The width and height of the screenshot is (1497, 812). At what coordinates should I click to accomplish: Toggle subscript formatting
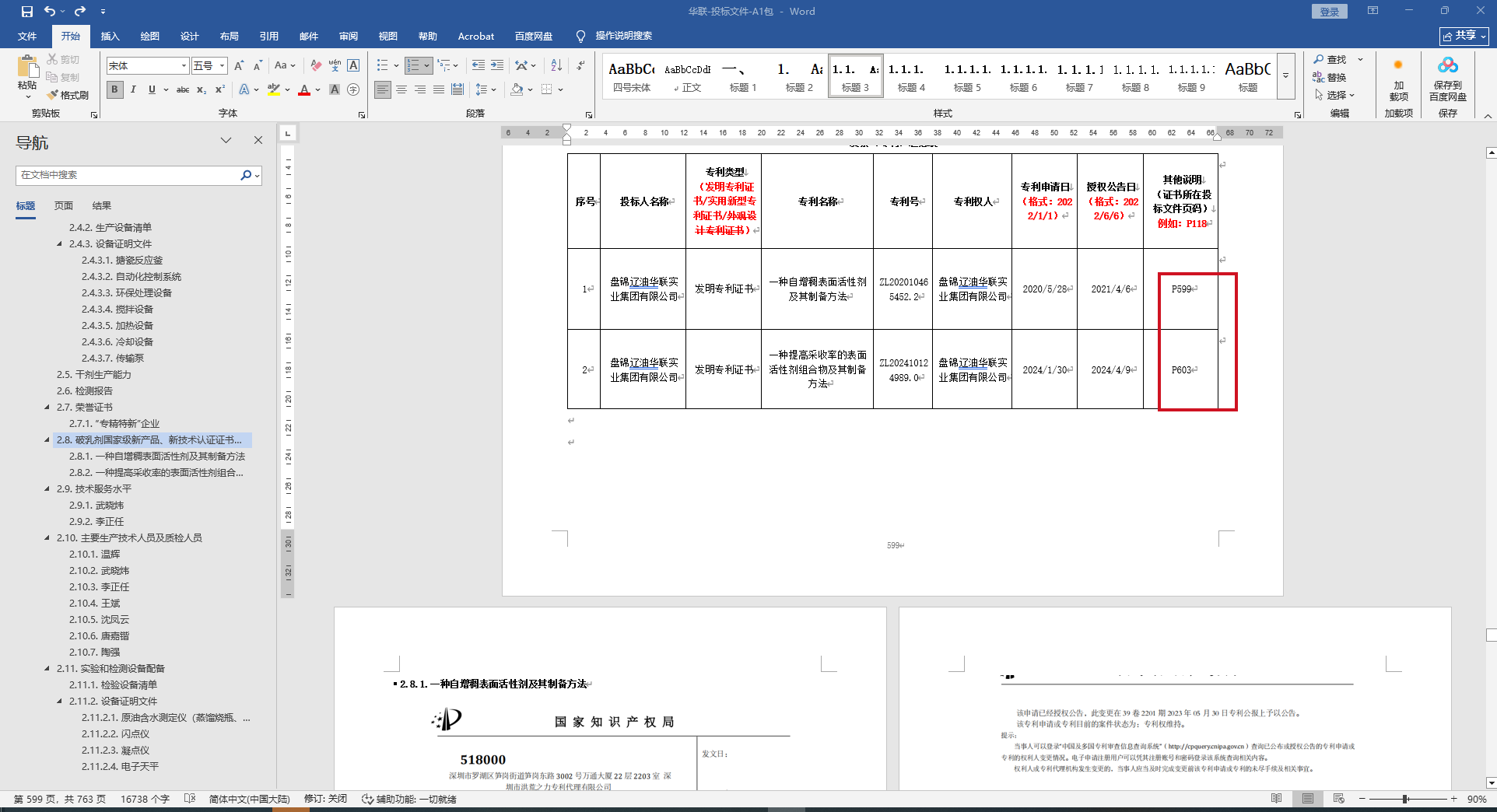click(202, 90)
